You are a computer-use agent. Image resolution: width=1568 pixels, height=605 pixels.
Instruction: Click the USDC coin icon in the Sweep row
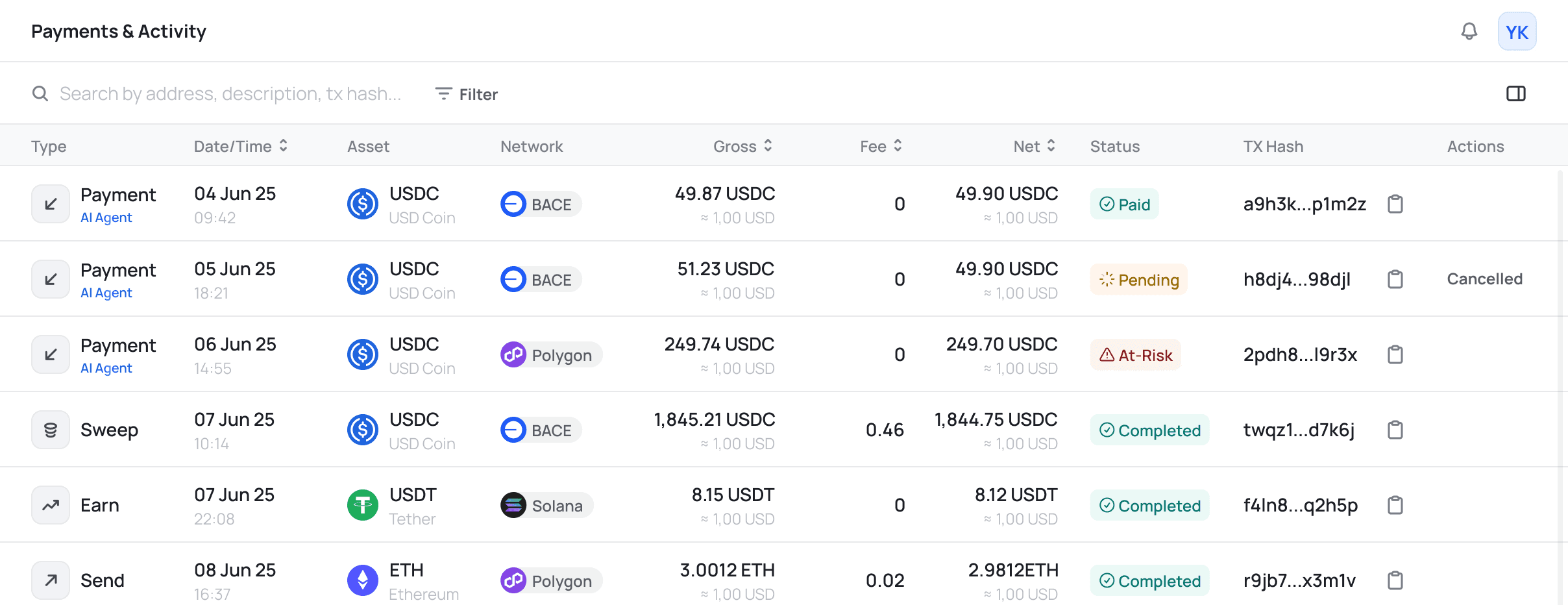363,429
